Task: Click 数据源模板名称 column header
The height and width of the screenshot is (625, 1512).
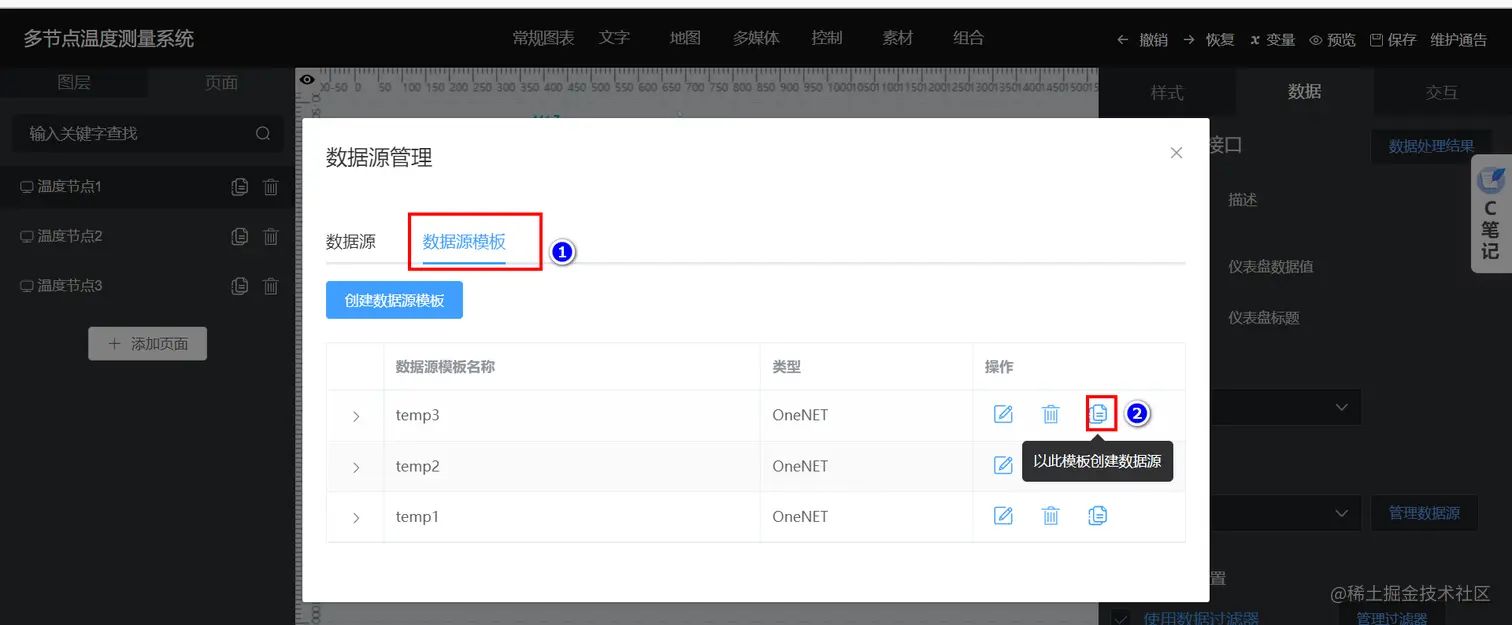Action: point(445,367)
